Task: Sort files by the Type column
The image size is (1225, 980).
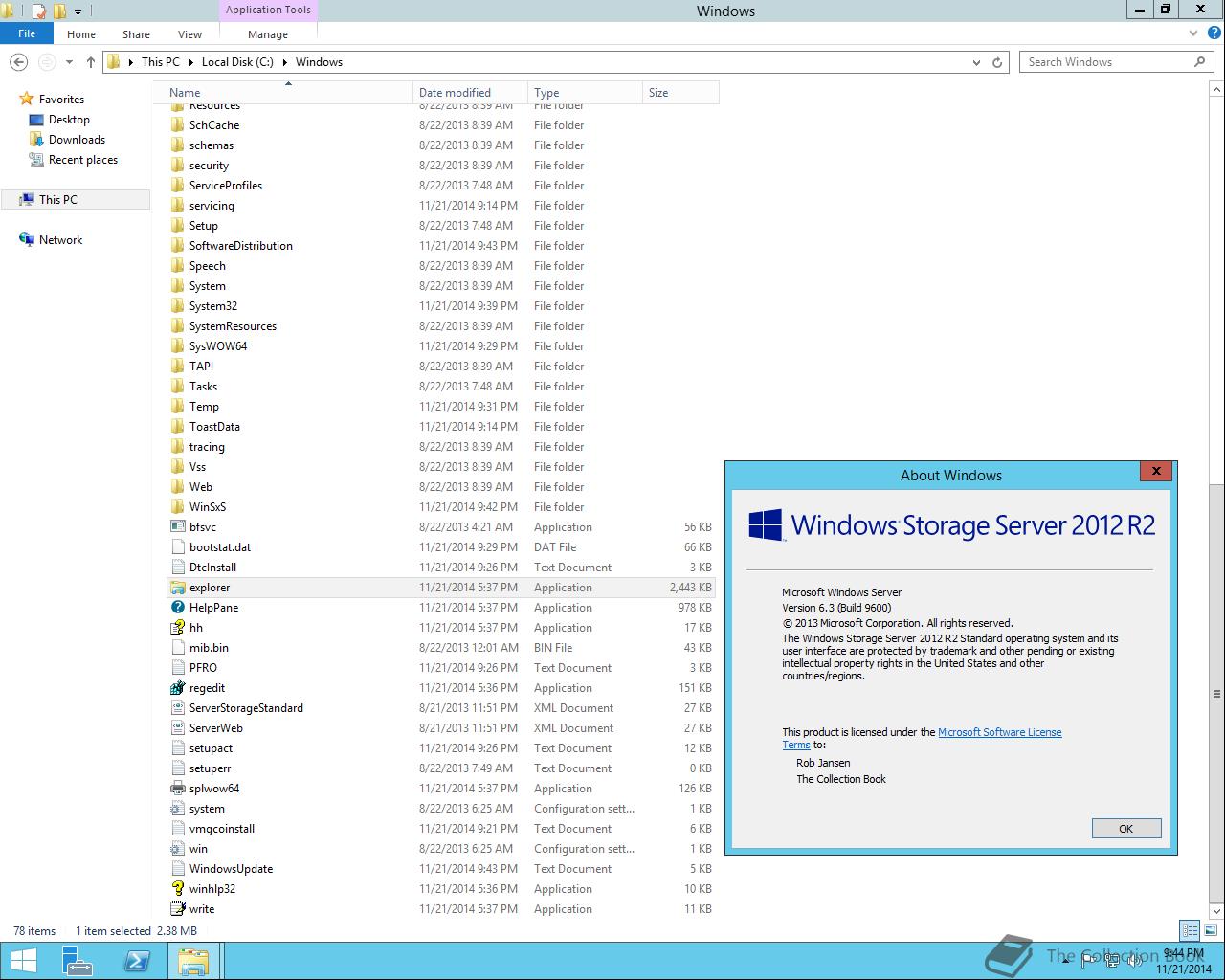Action: 585,93
